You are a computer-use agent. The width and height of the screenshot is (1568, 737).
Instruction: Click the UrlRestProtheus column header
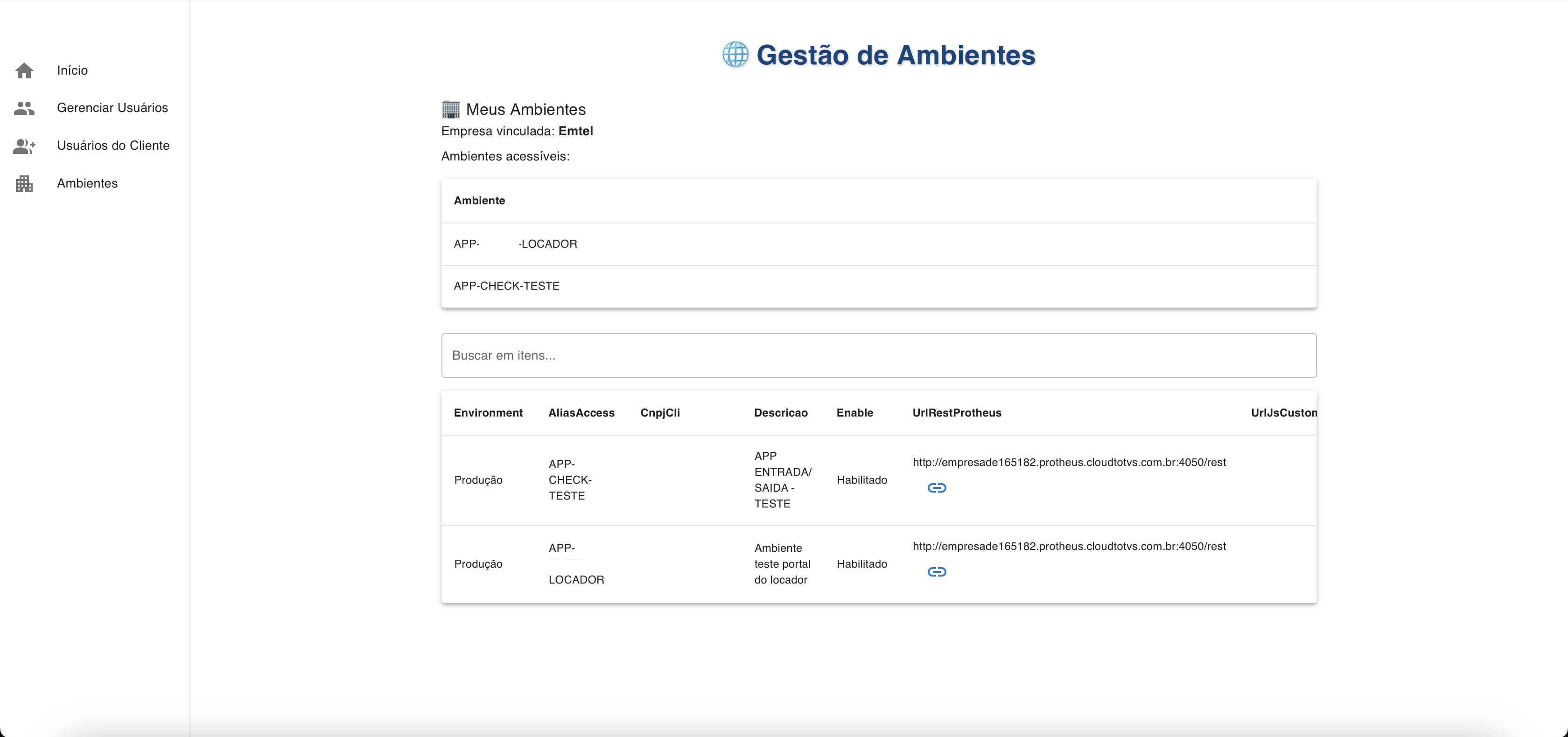957,413
